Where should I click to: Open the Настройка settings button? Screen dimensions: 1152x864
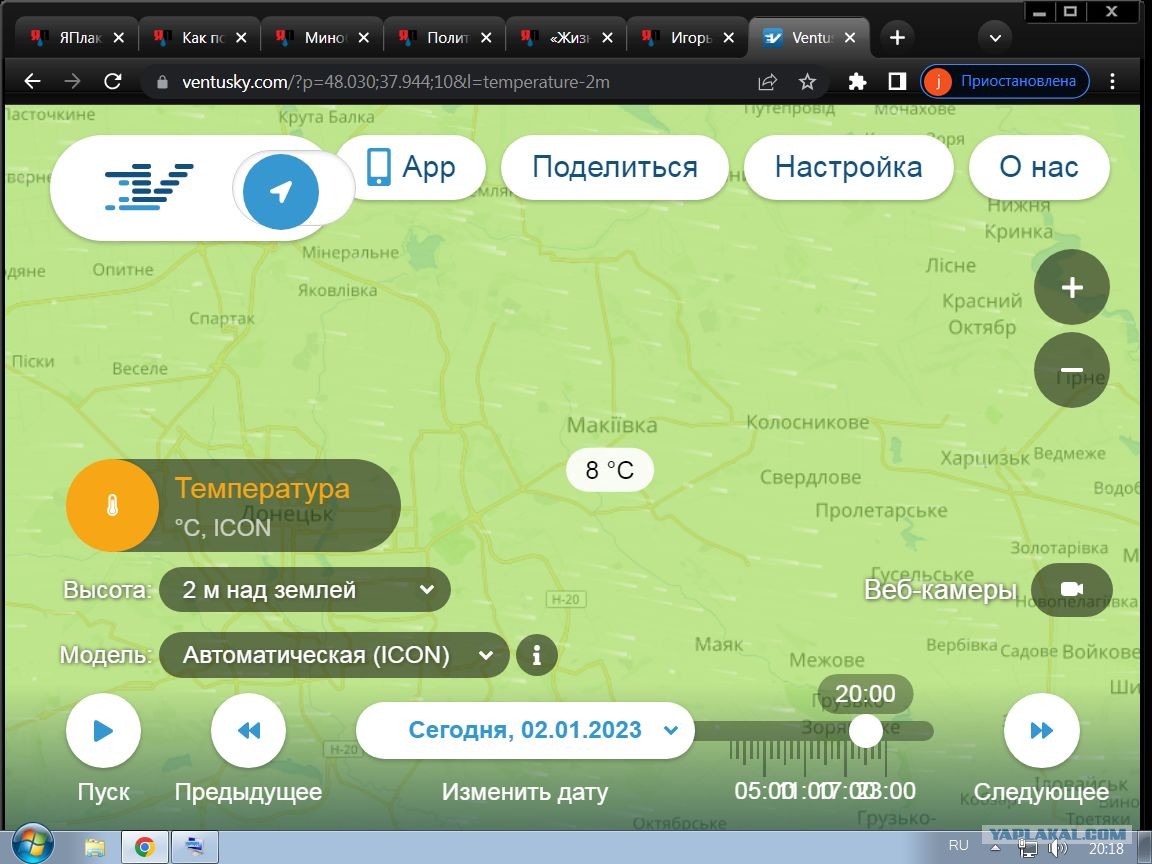point(849,168)
